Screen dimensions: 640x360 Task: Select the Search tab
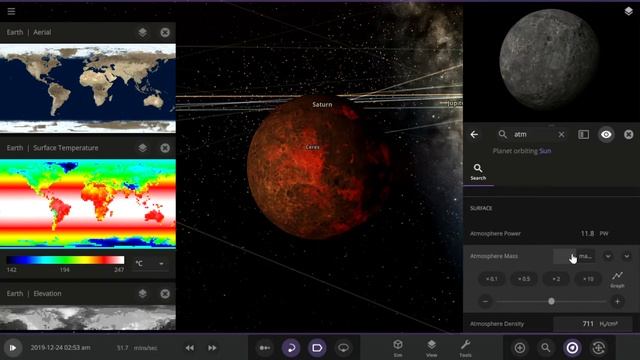[x=478, y=172]
